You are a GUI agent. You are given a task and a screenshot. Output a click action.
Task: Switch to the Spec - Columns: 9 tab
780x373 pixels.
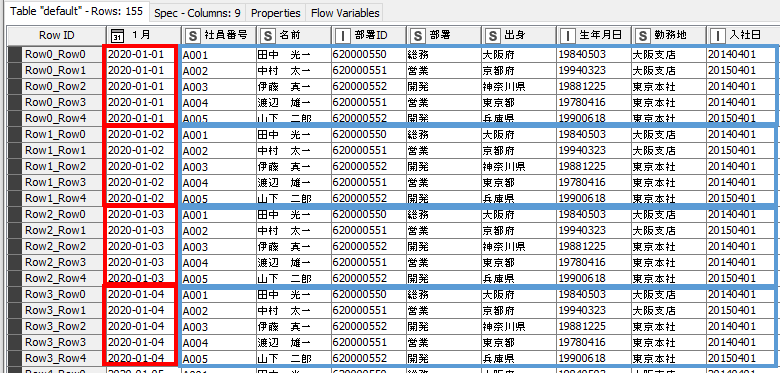[197, 13]
